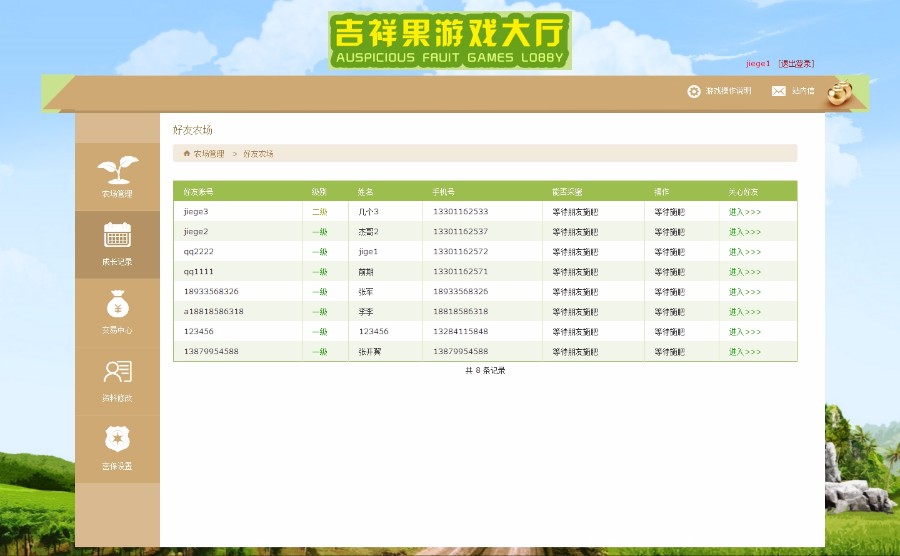The height and width of the screenshot is (556, 900).
Task: Click the home icon in the breadcrumb
Action: [x=187, y=153]
